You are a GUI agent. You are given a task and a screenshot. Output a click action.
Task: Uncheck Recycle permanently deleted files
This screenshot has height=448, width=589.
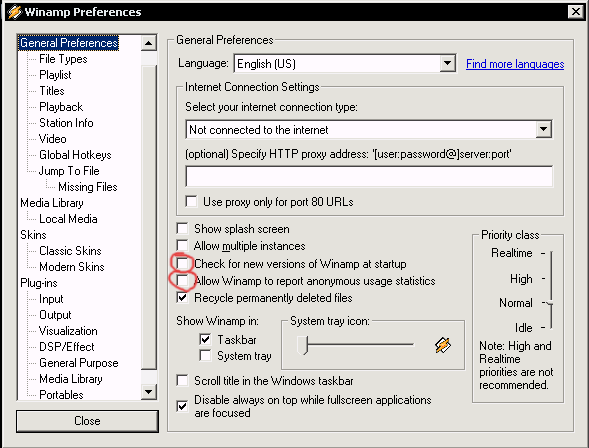[x=182, y=298]
